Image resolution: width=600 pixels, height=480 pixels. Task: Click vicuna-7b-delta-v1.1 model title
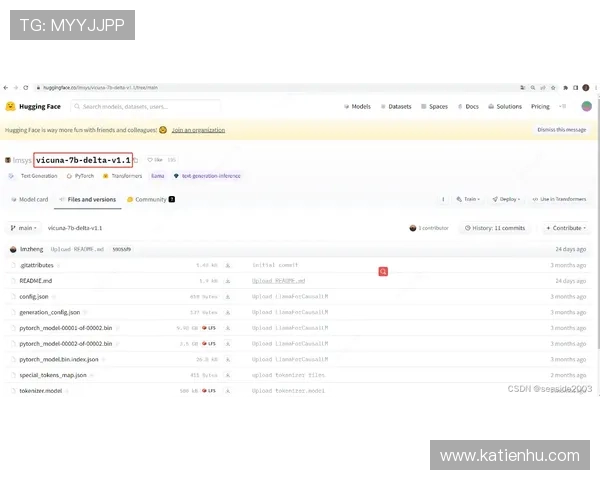pos(83,160)
